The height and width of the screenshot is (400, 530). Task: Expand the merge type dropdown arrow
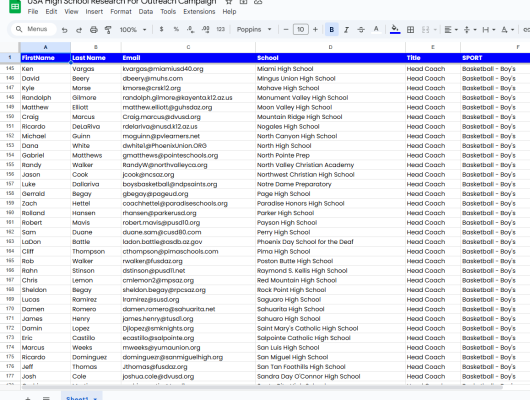click(435, 30)
